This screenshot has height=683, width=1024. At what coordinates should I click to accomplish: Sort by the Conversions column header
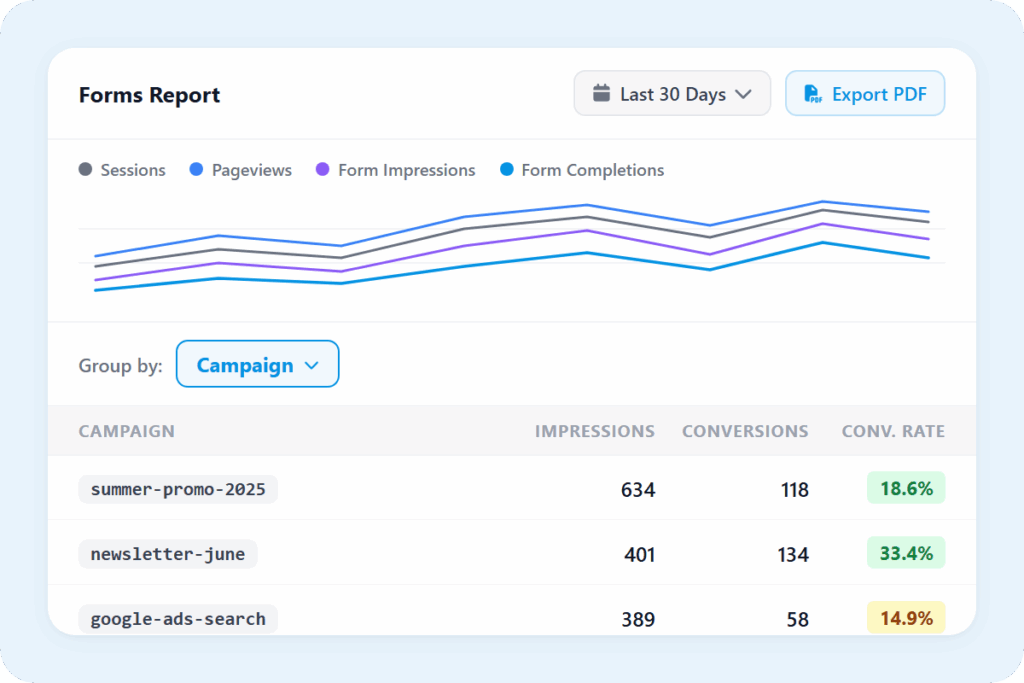click(745, 431)
